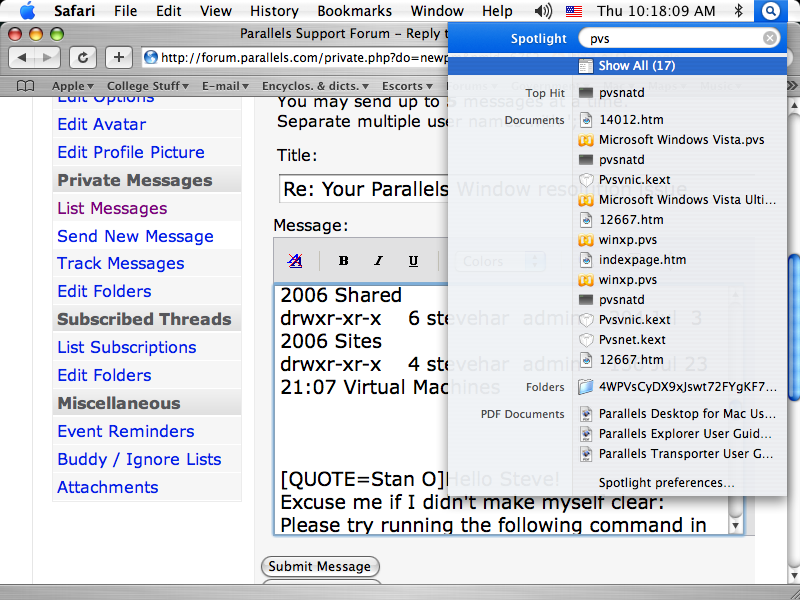This screenshot has height=600, width=800.
Task: Toggle italic in the message editor
Action: tap(378, 261)
